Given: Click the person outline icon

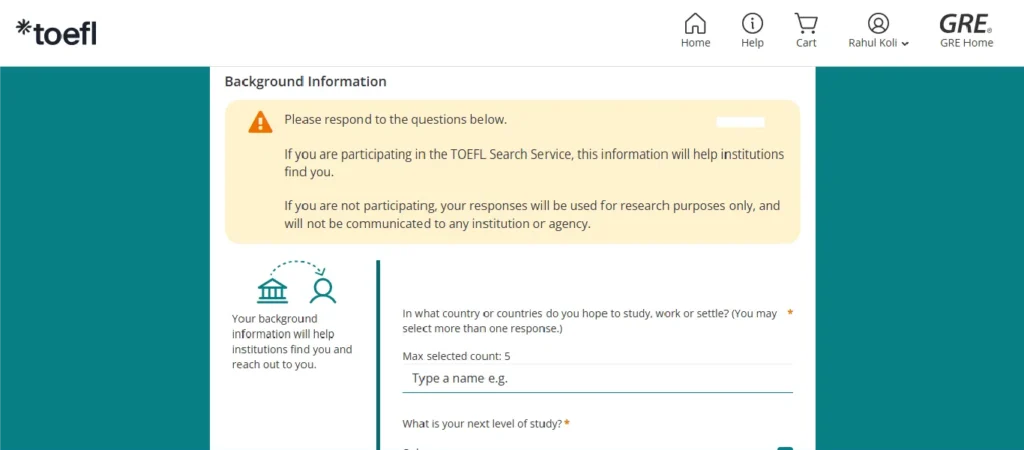Looking at the screenshot, I should (322, 290).
